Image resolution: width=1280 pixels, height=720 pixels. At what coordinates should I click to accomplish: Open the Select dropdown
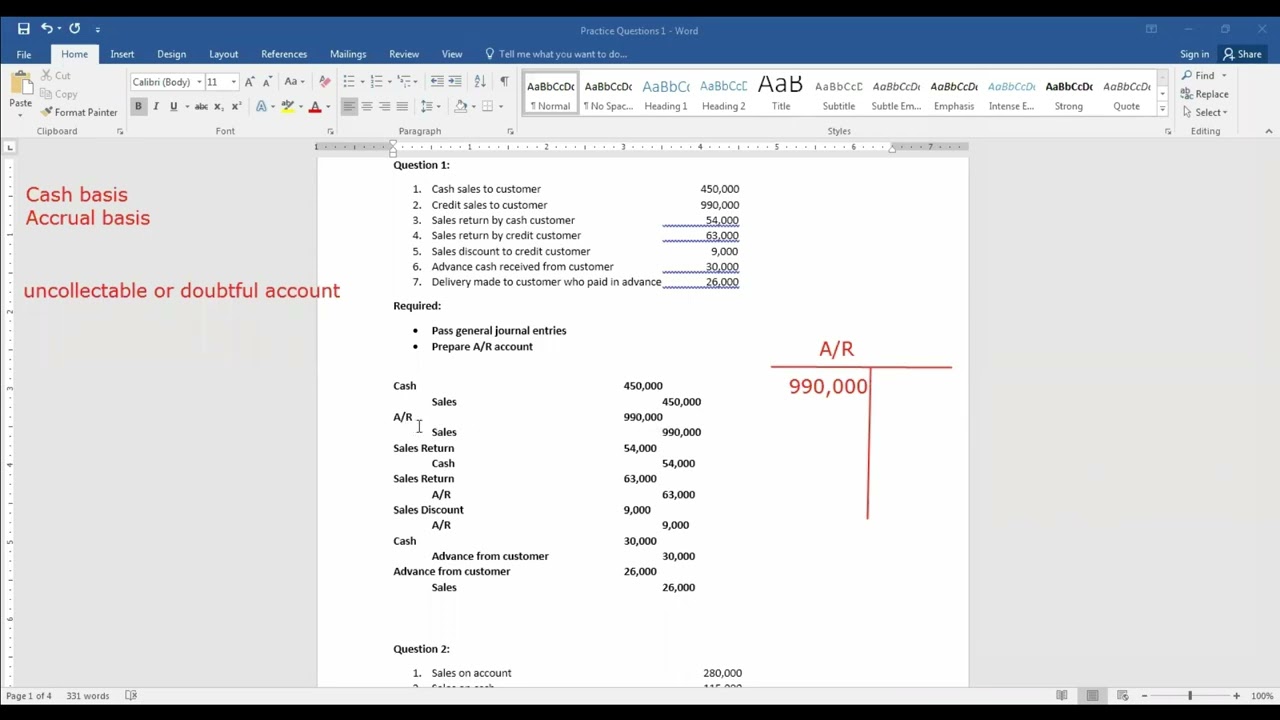pyautogui.click(x=1205, y=112)
